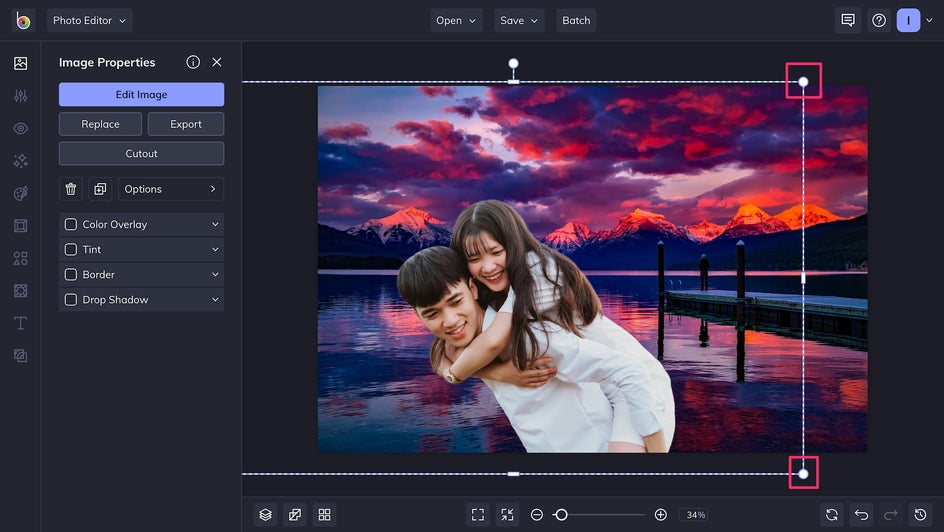
Task: Enable the Color Overlay checkbox
Action: click(71, 225)
